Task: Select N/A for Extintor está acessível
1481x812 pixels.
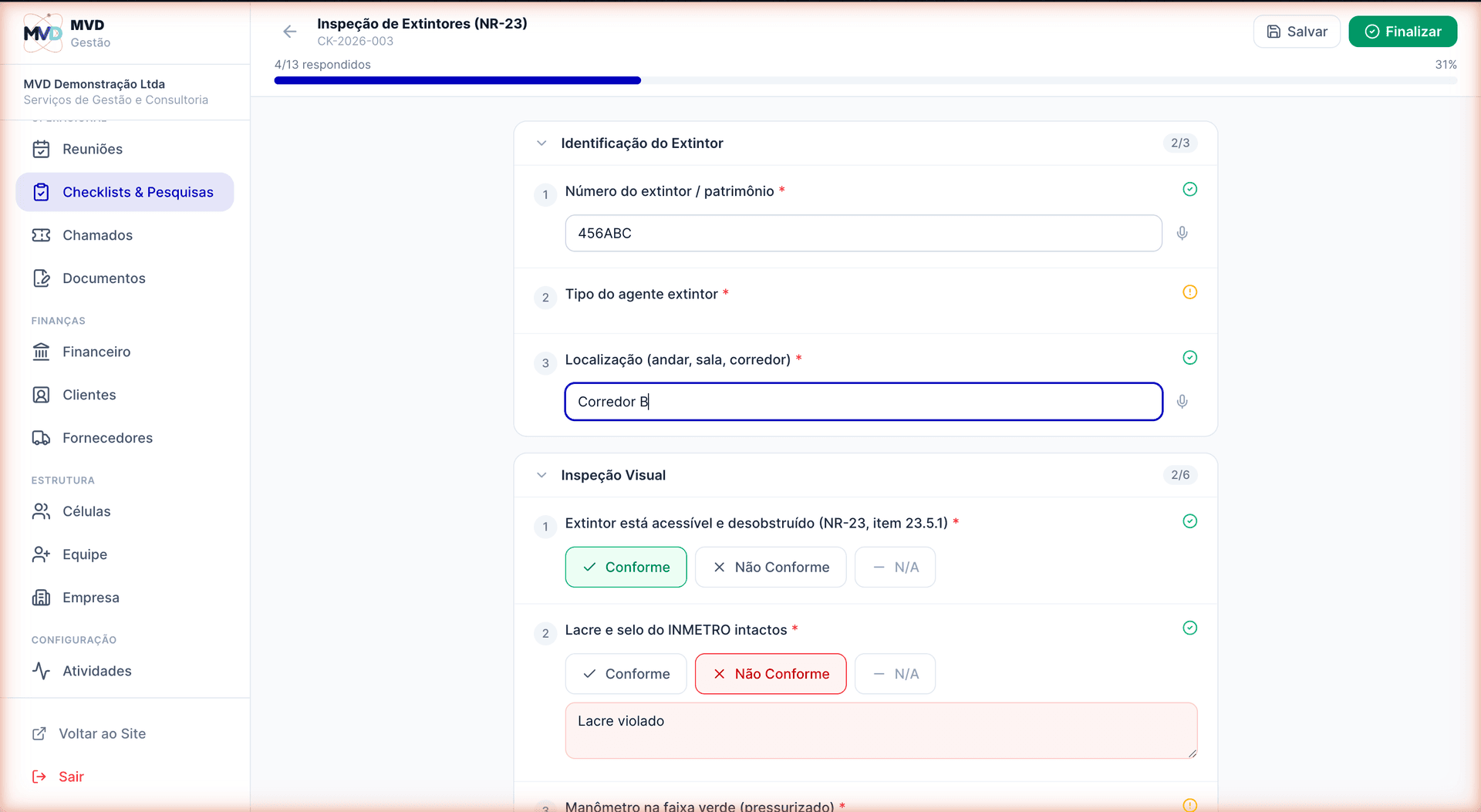Action: [x=895, y=567]
